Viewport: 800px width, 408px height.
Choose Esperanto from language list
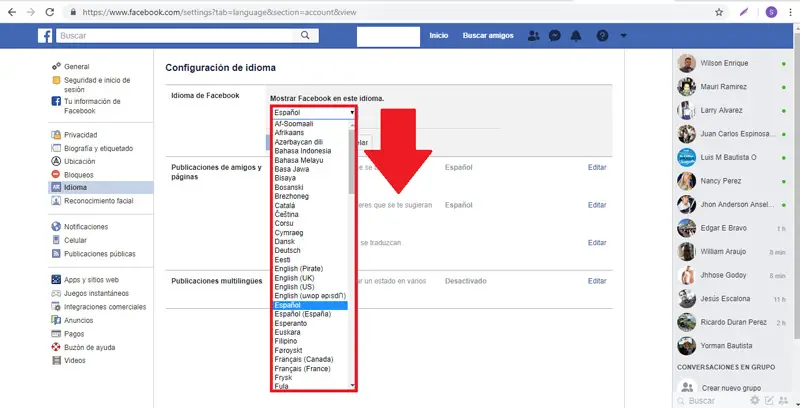[291, 323]
